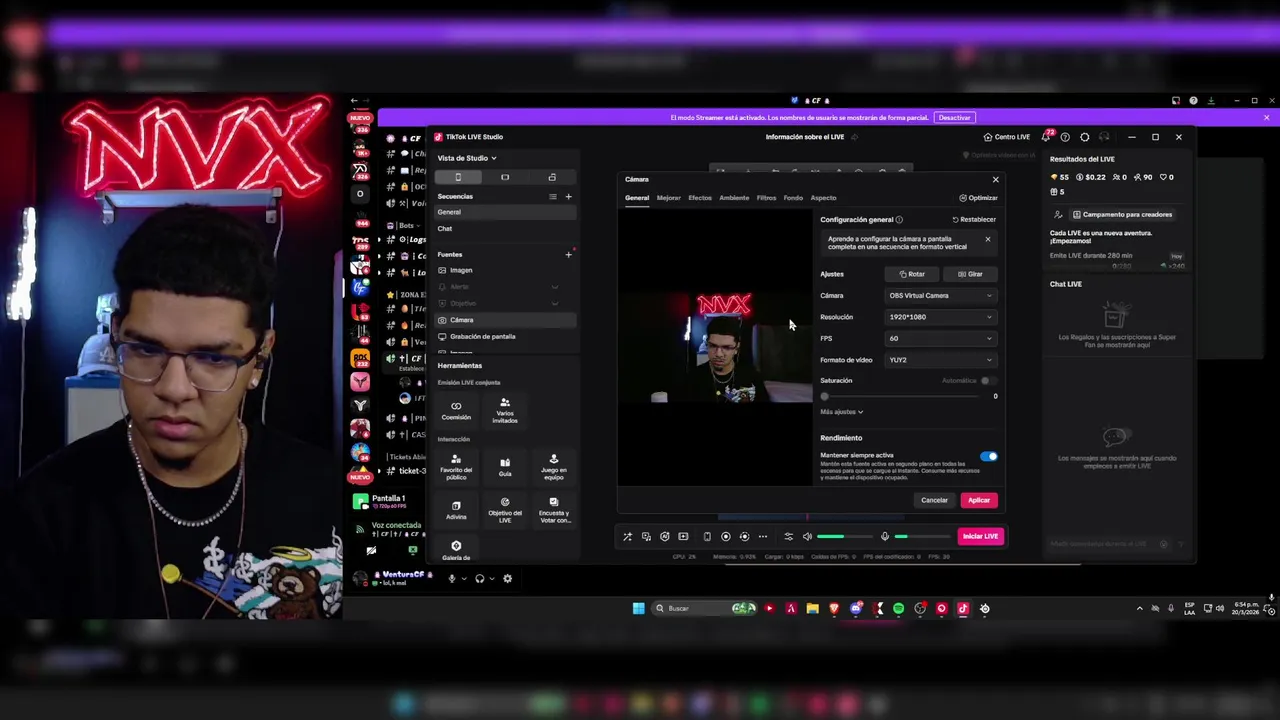Start stream with Iniciar LIVE button
The width and height of the screenshot is (1280, 720).
(x=980, y=536)
